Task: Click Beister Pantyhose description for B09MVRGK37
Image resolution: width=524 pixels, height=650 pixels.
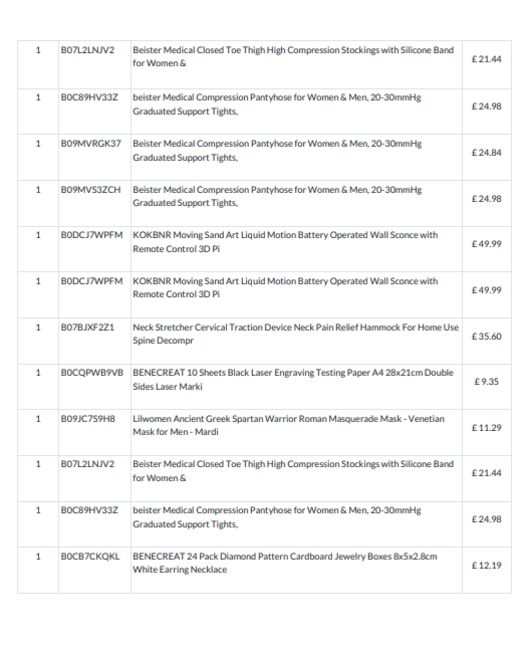Action: coord(277,150)
